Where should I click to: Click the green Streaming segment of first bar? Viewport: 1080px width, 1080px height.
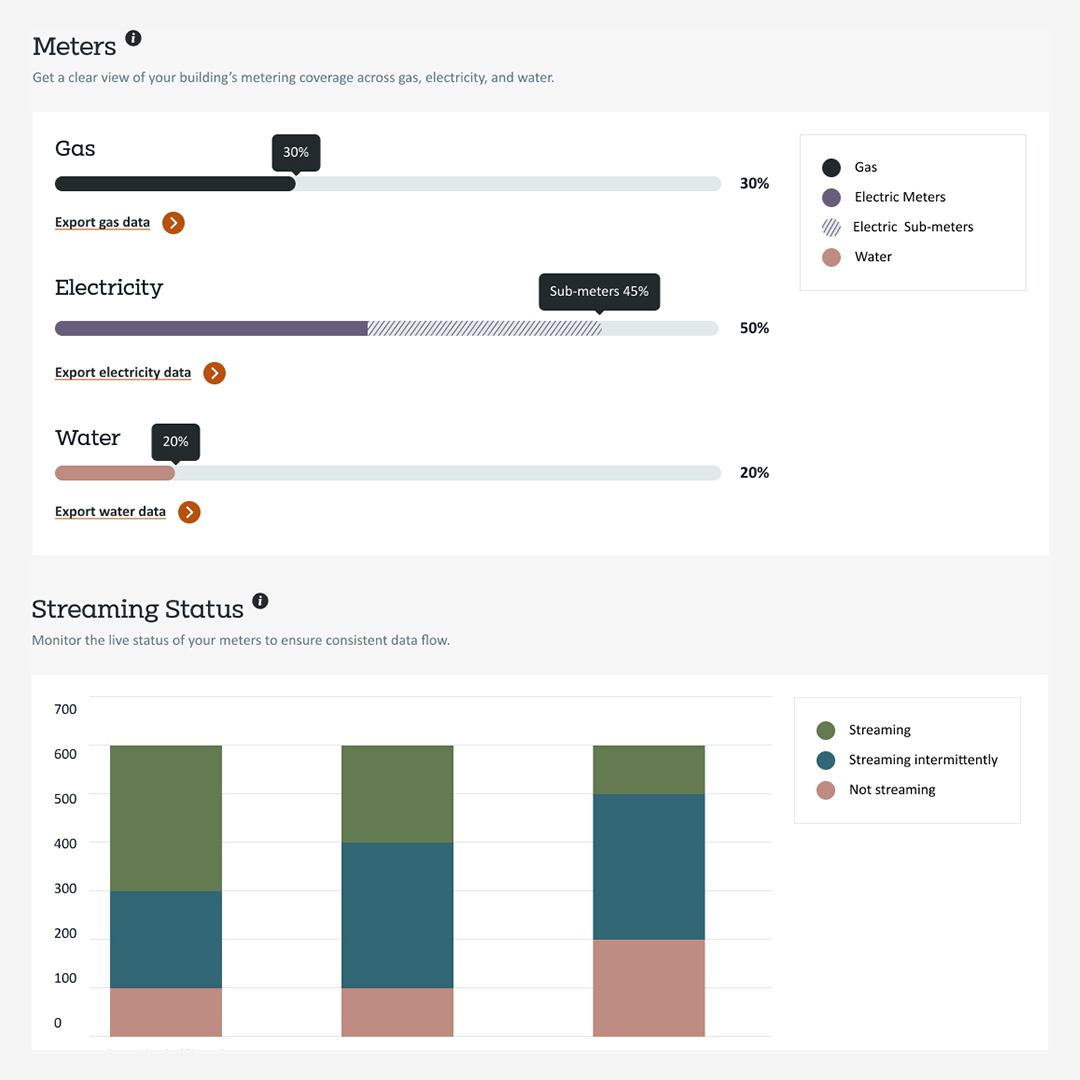[x=166, y=818]
